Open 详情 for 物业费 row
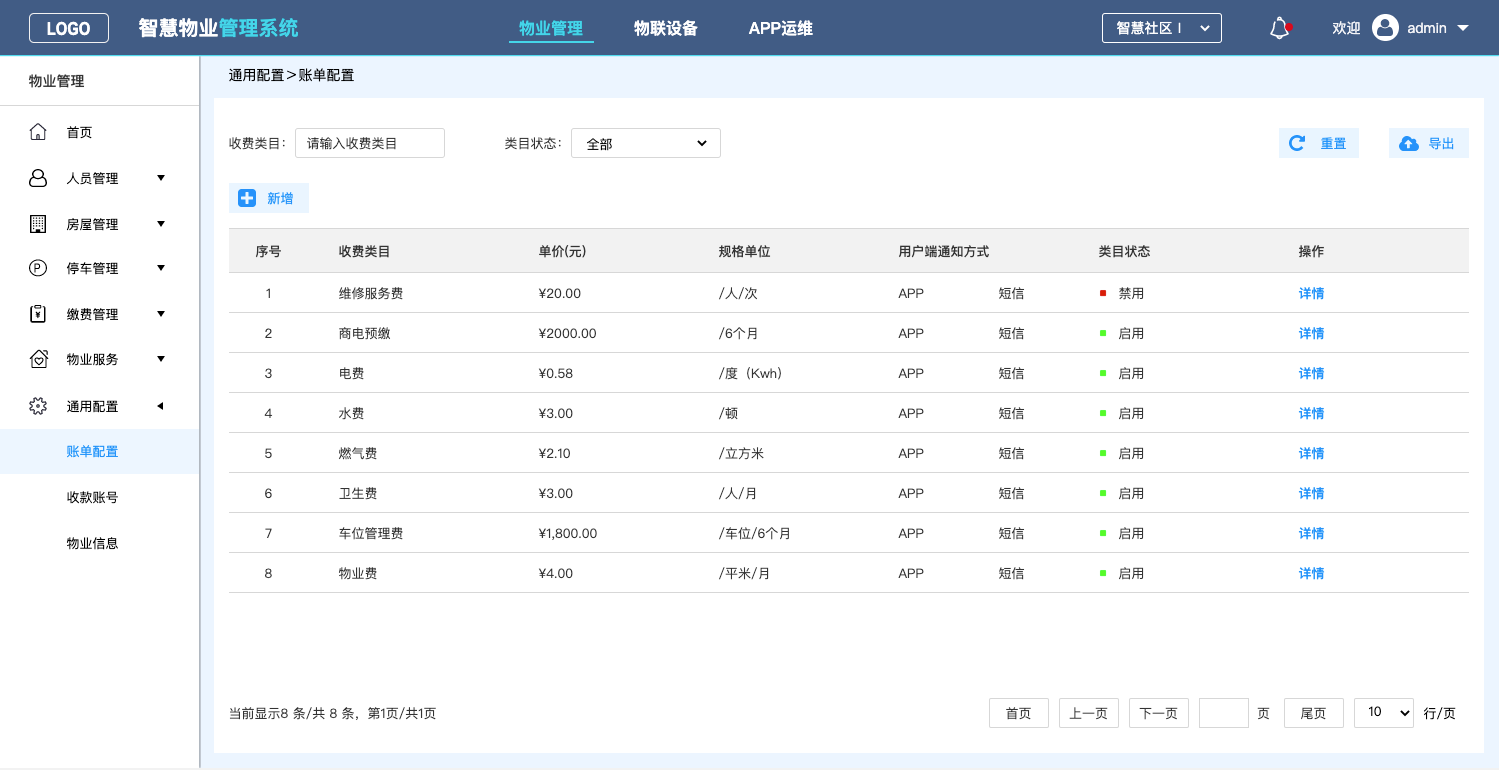Image resolution: width=1499 pixels, height=770 pixels. click(x=1311, y=573)
